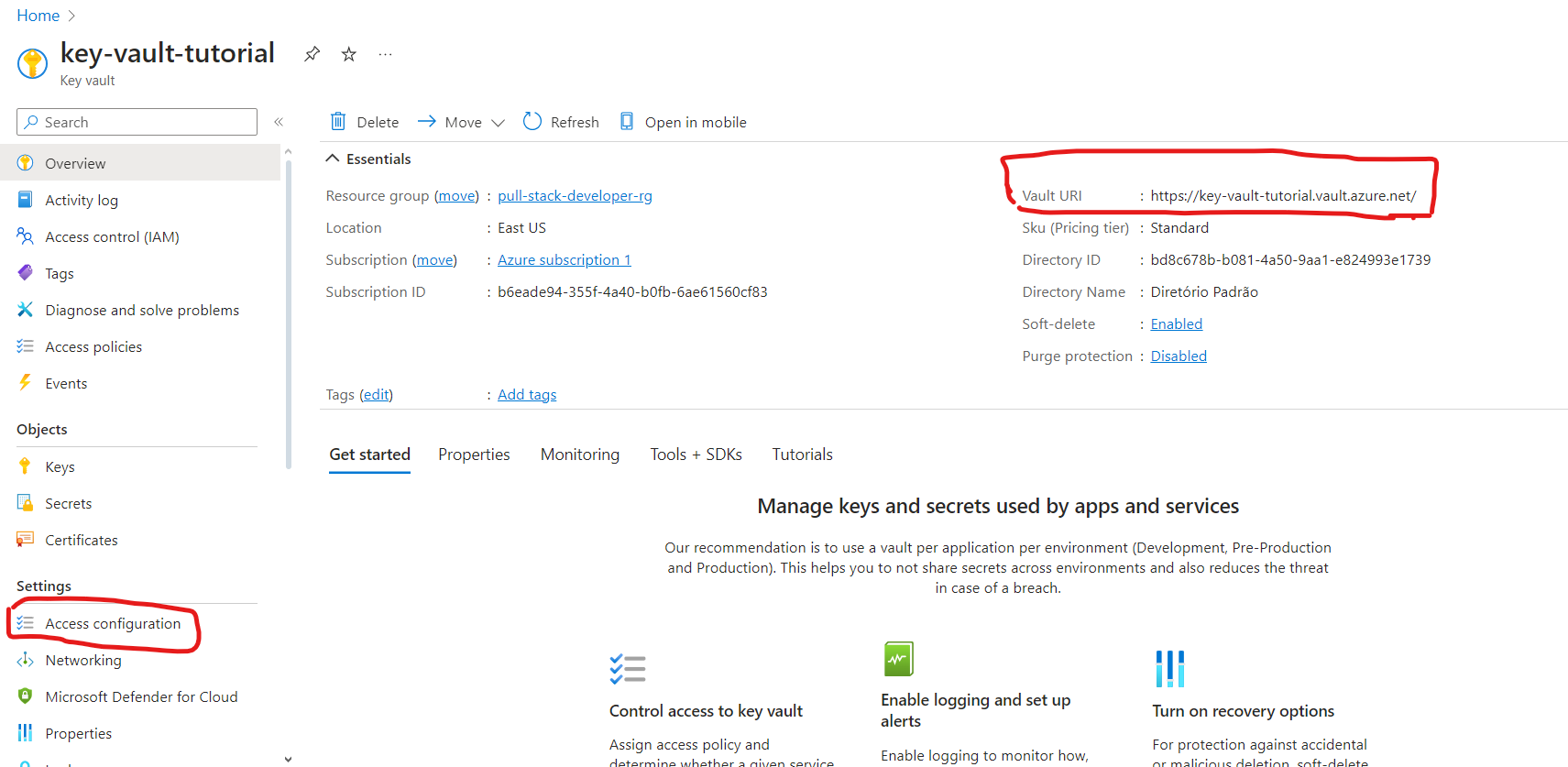Screen dimensions: 1568x767
Task: Select the Subscription ID value
Action: tap(632, 292)
